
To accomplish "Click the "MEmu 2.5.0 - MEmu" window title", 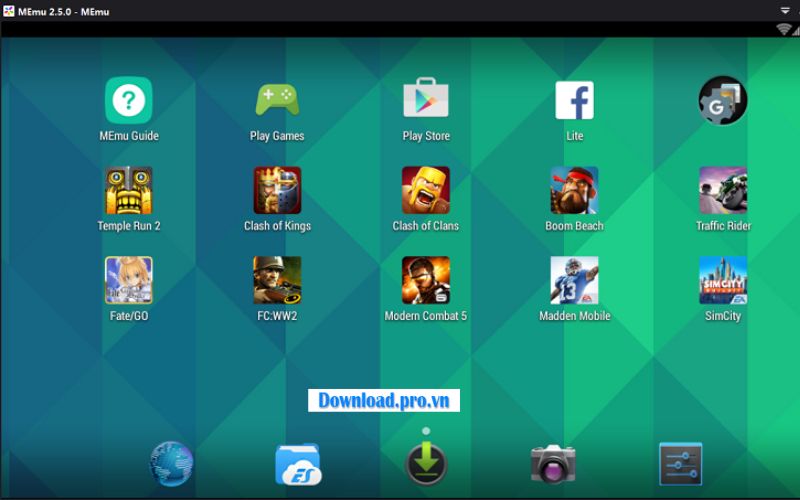I will [64, 11].
